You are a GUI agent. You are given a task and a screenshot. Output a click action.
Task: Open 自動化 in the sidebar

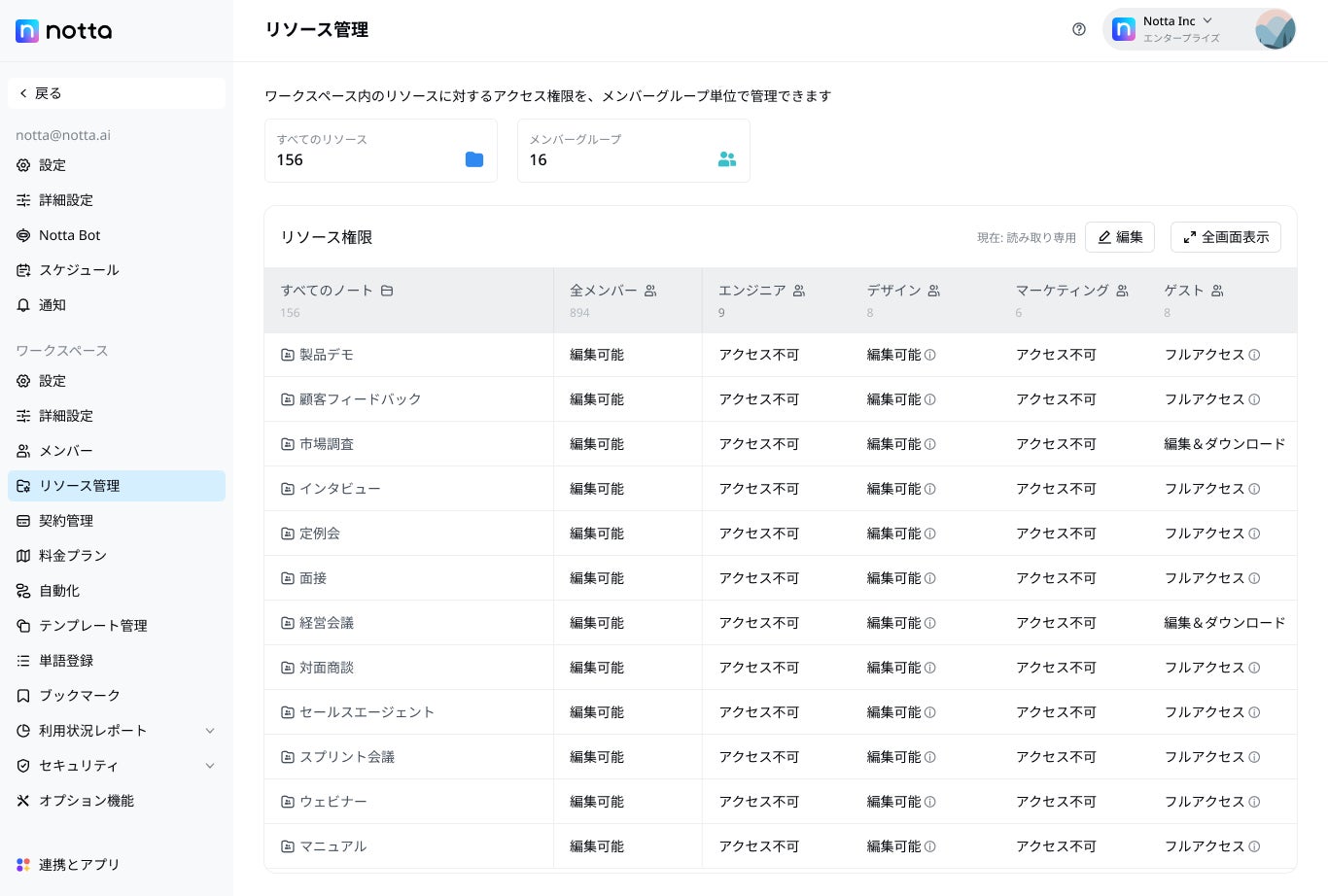pos(117,591)
